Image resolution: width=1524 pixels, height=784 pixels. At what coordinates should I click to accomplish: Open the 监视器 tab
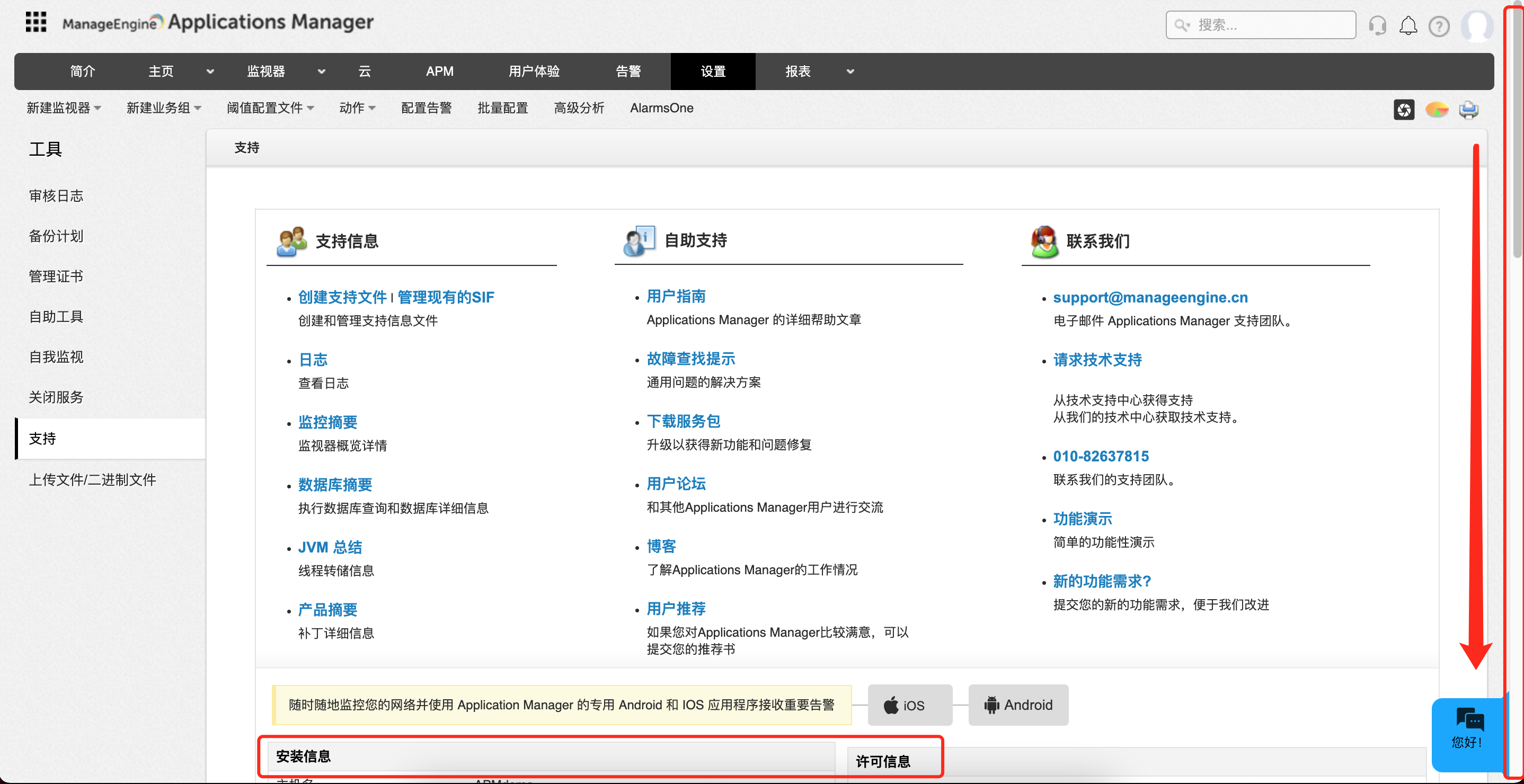pyautogui.click(x=265, y=72)
